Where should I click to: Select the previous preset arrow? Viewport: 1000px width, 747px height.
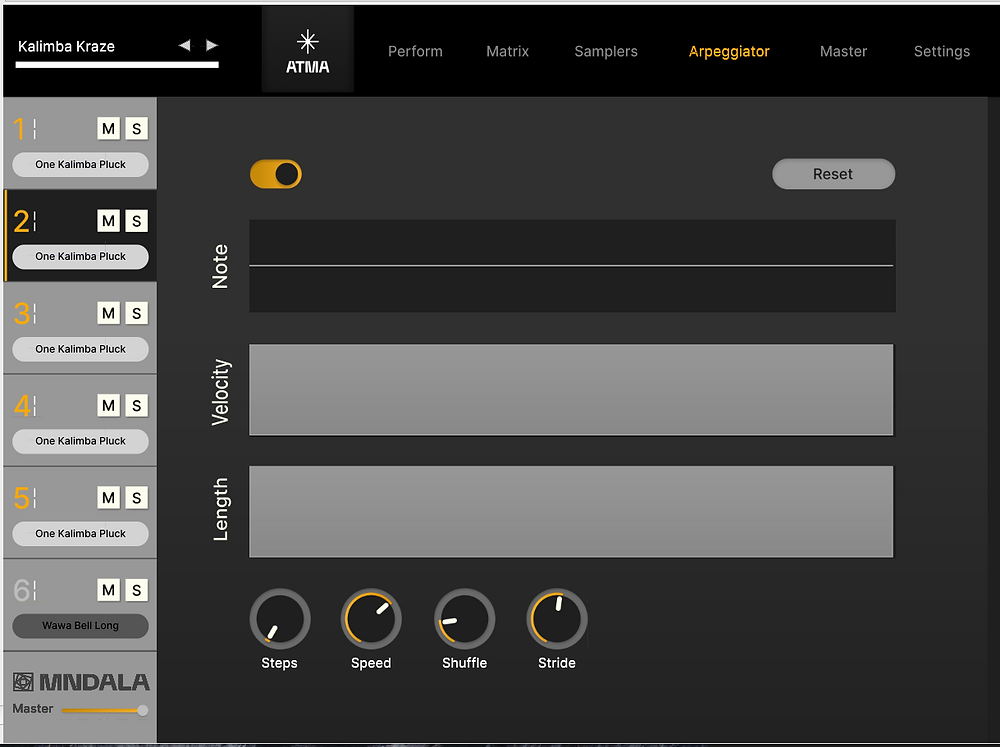(x=184, y=45)
